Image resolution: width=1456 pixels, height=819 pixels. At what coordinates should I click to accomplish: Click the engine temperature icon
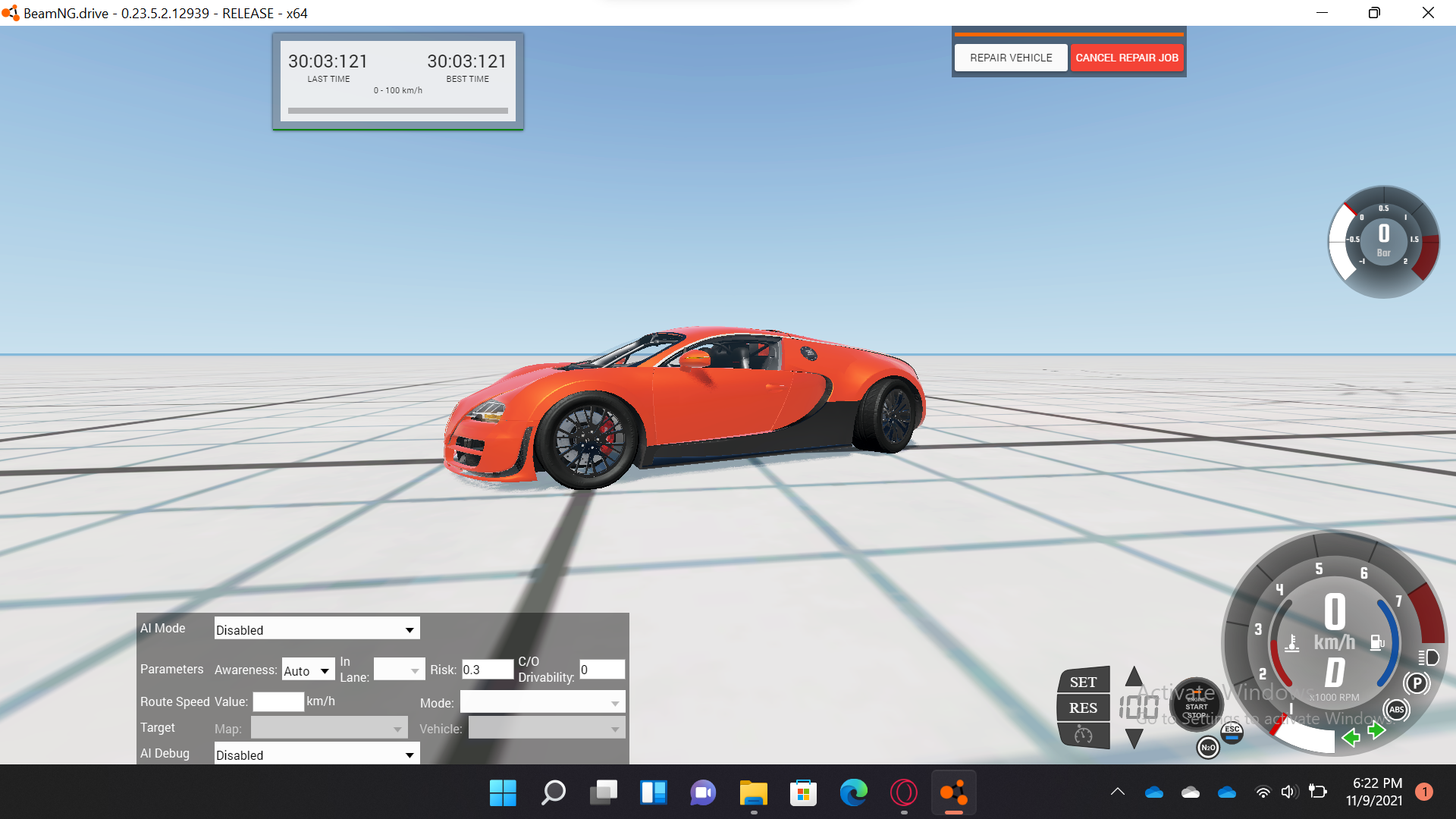pyautogui.click(x=1292, y=643)
